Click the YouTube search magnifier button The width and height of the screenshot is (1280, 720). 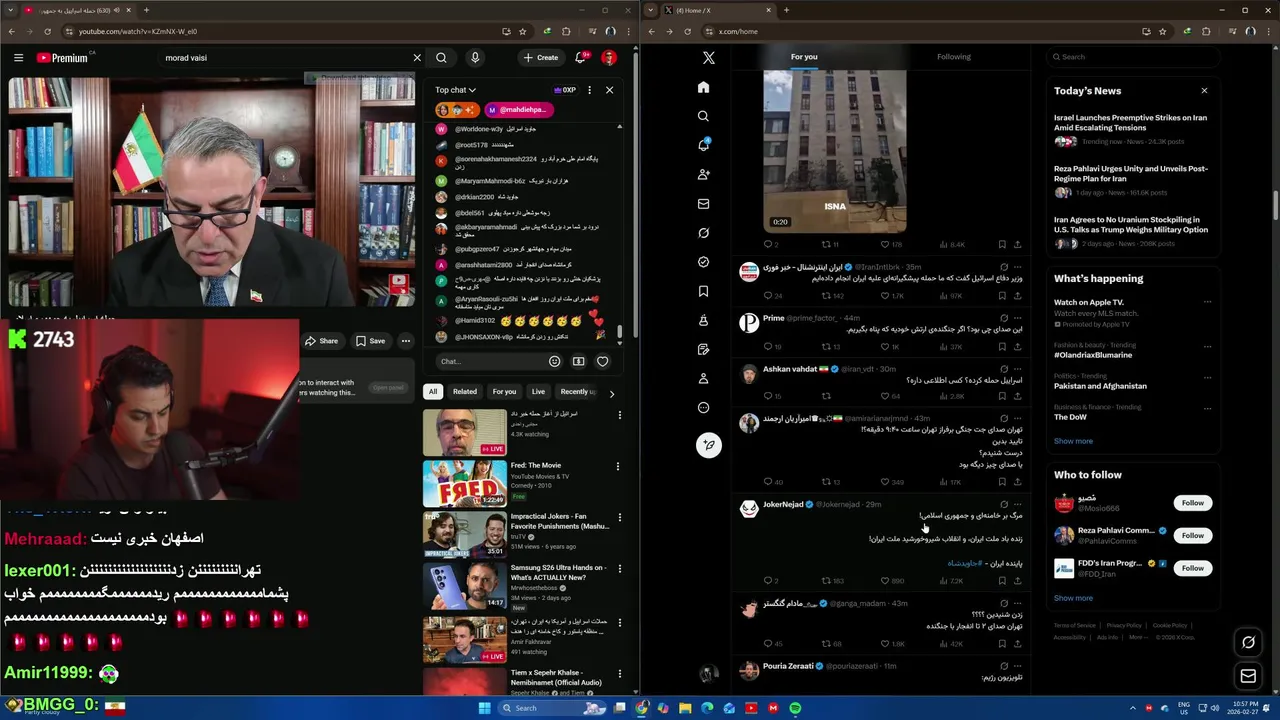(x=441, y=58)
